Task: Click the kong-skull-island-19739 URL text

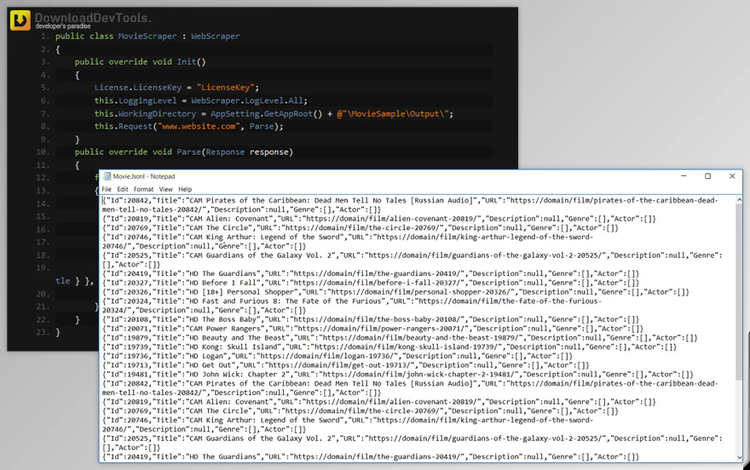Action: coord(406,347)
